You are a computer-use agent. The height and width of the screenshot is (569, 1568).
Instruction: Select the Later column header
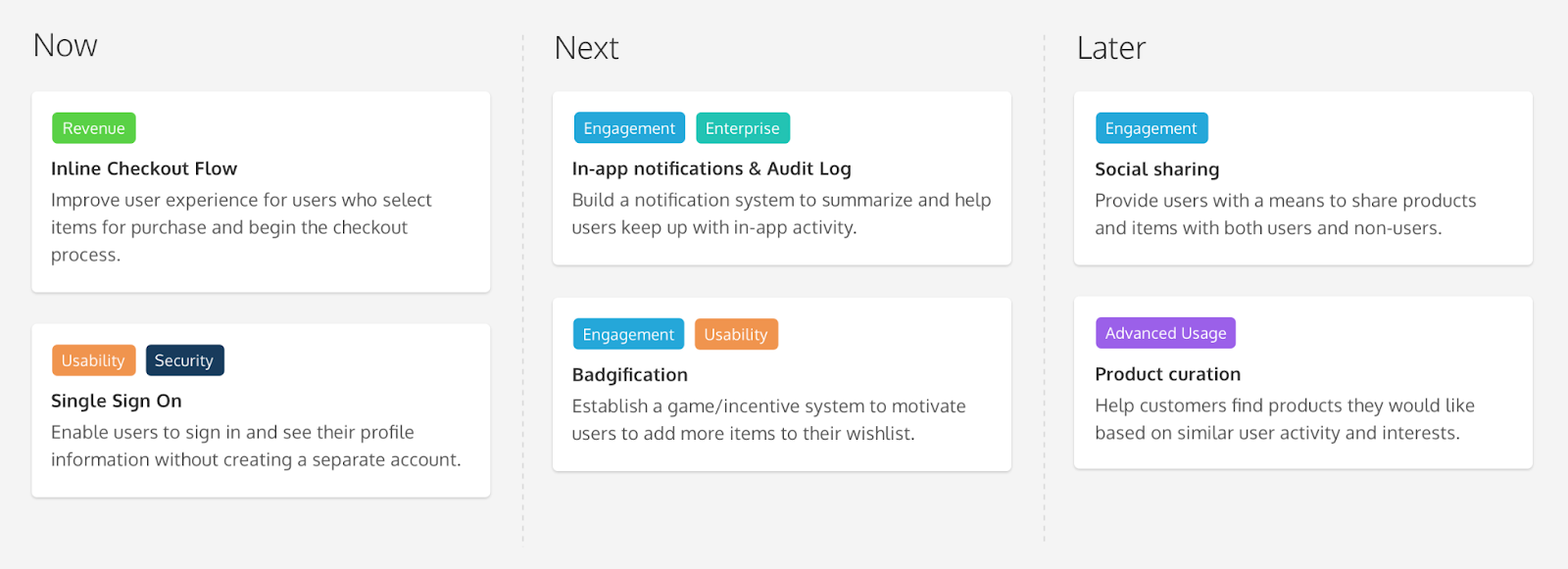pyautogui.click(x=1110, y=48)
